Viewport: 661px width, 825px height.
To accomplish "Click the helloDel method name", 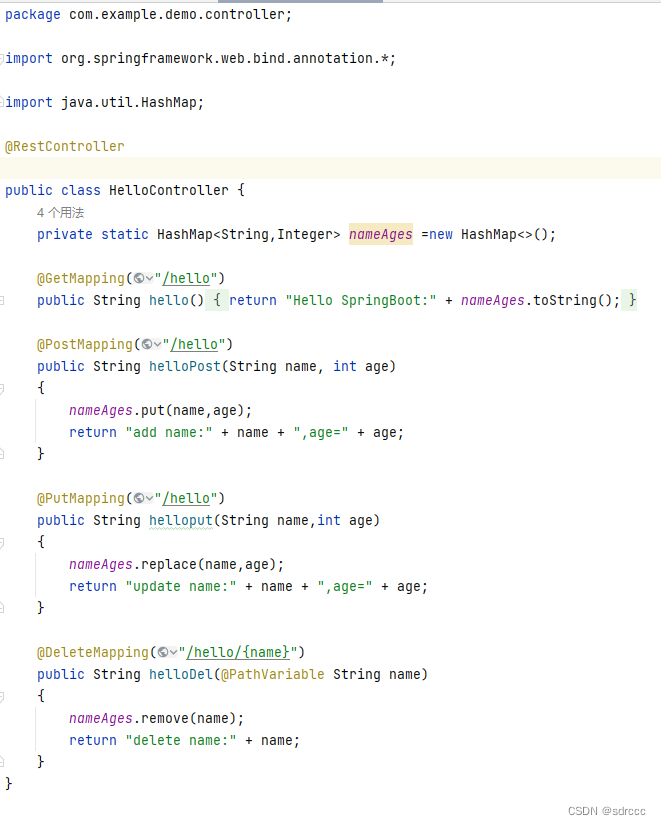I will (181, 675).
